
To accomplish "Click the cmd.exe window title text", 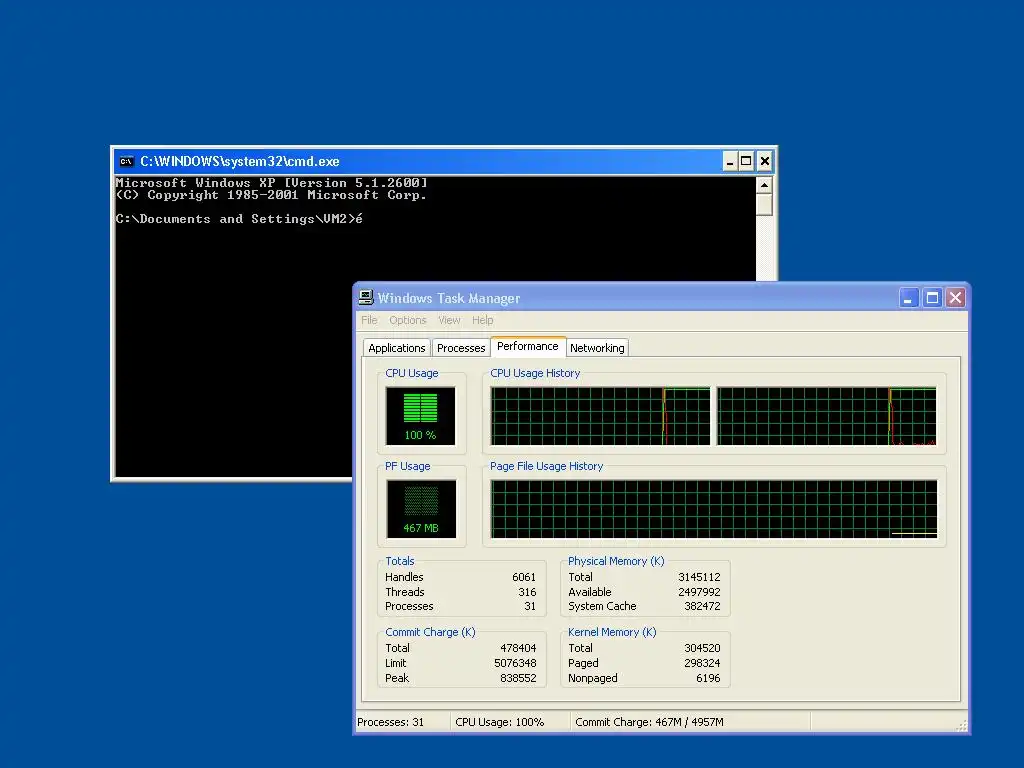I will click(x=240, y=161).
